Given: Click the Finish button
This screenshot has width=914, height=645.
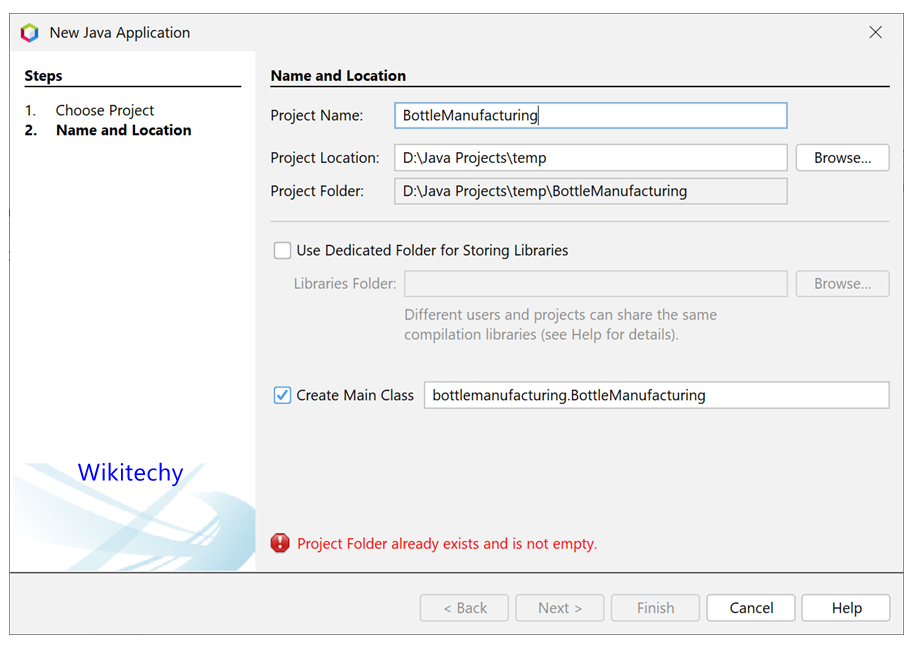Looking at the screenshot, I should click(x=655, y=608).
